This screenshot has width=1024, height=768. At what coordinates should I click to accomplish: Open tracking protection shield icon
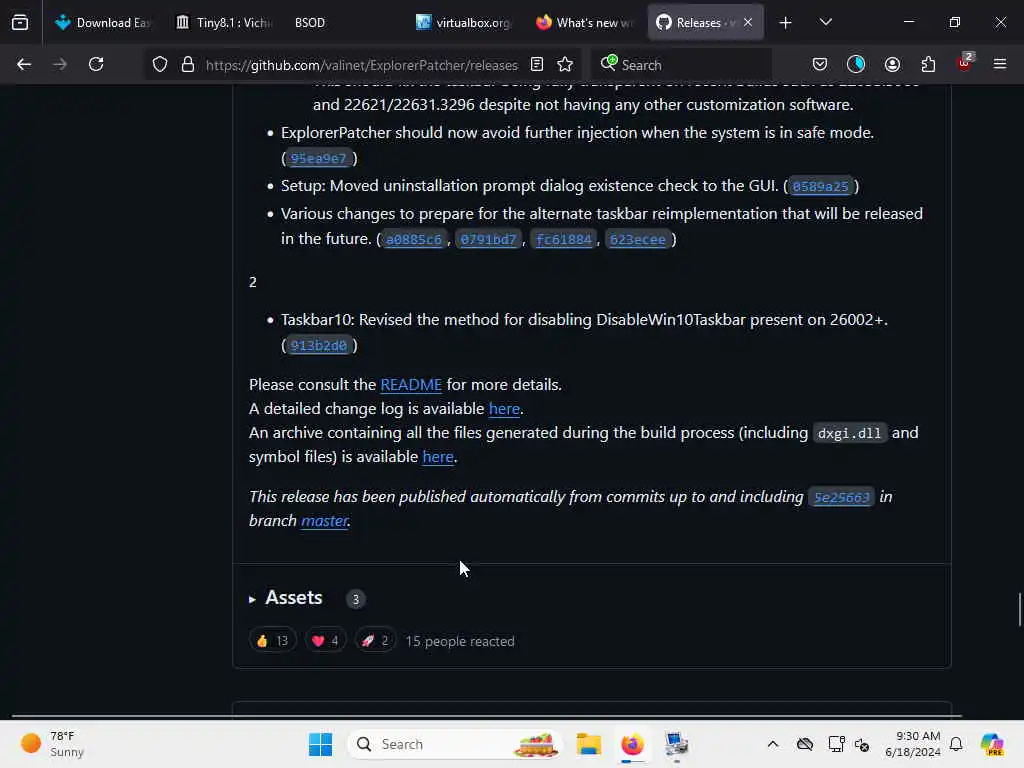pos(160,64)
